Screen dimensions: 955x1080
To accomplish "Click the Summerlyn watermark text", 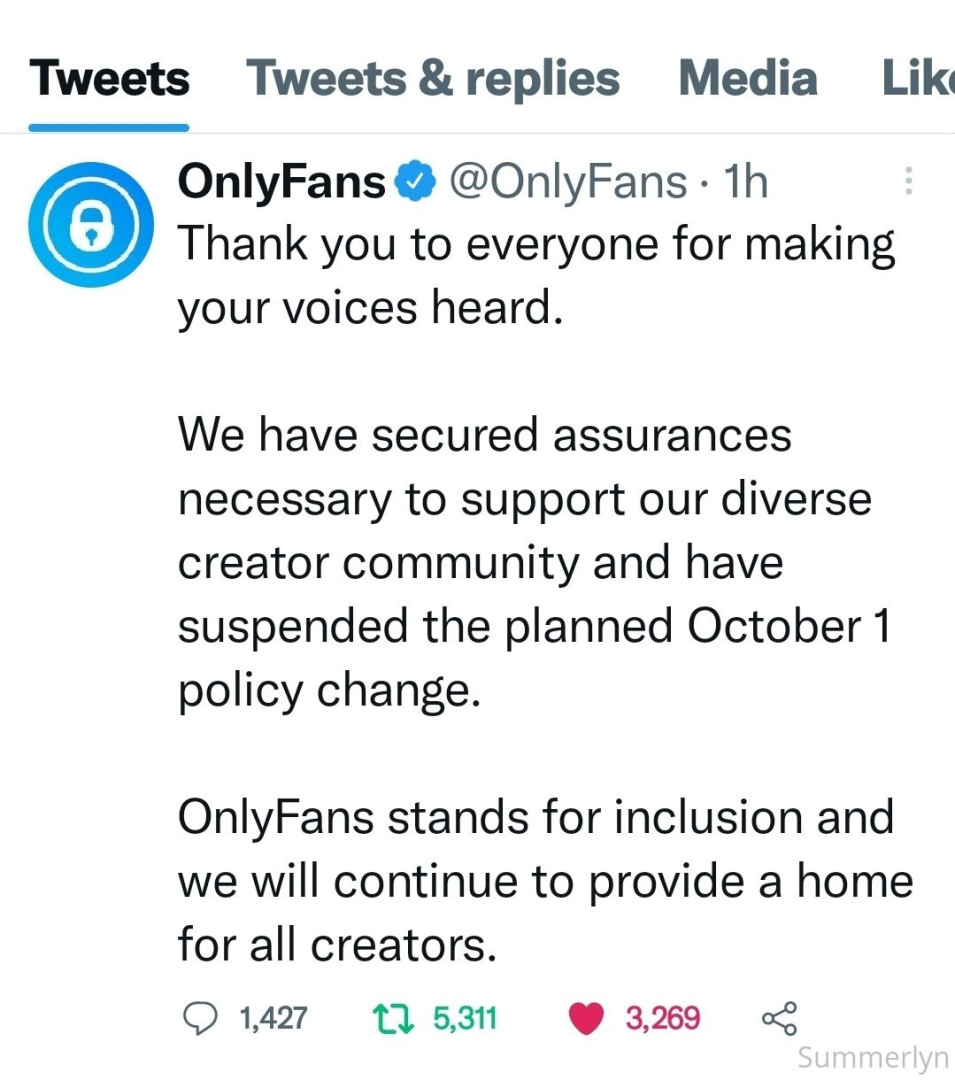I will tap(872, 1057).
